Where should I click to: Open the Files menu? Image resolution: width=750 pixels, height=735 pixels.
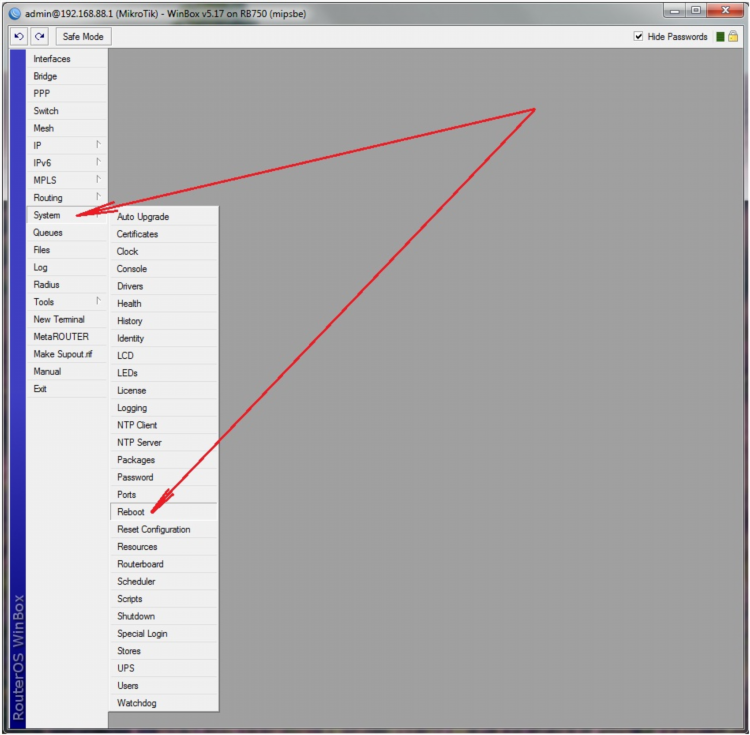[66, 250]
